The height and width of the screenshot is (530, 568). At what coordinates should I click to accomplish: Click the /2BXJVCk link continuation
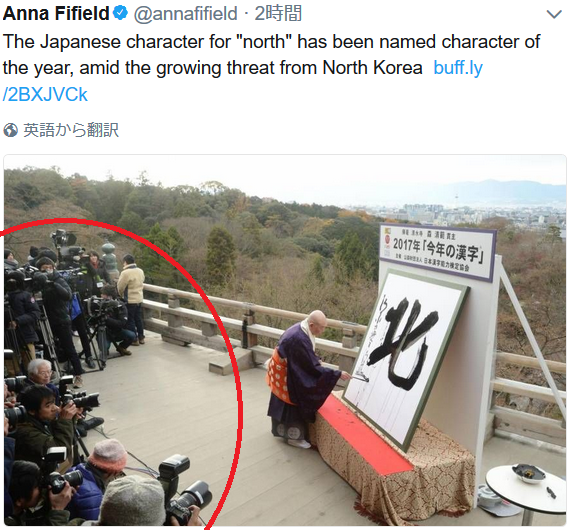[x=45, y=95]
